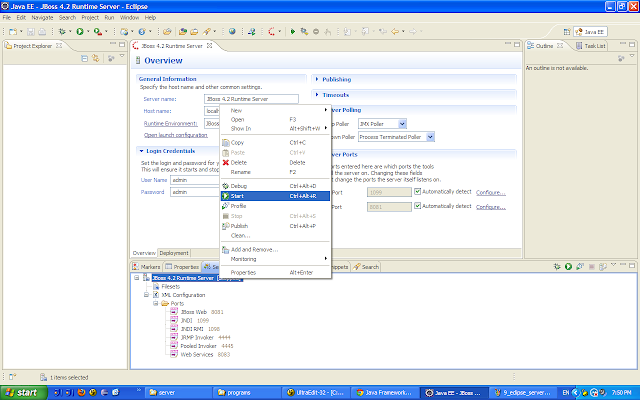The image size is (640, 400).
Task: Click the Runtime Environment link
Action: (171, 123)
